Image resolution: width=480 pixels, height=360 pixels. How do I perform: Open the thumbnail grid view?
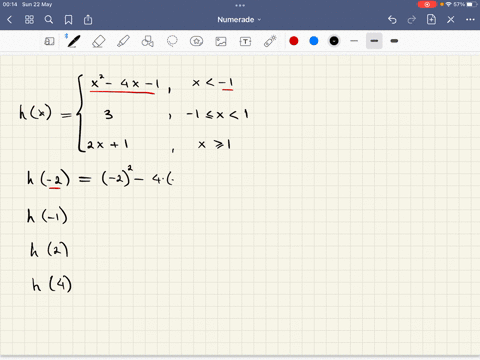click(29, 20)
